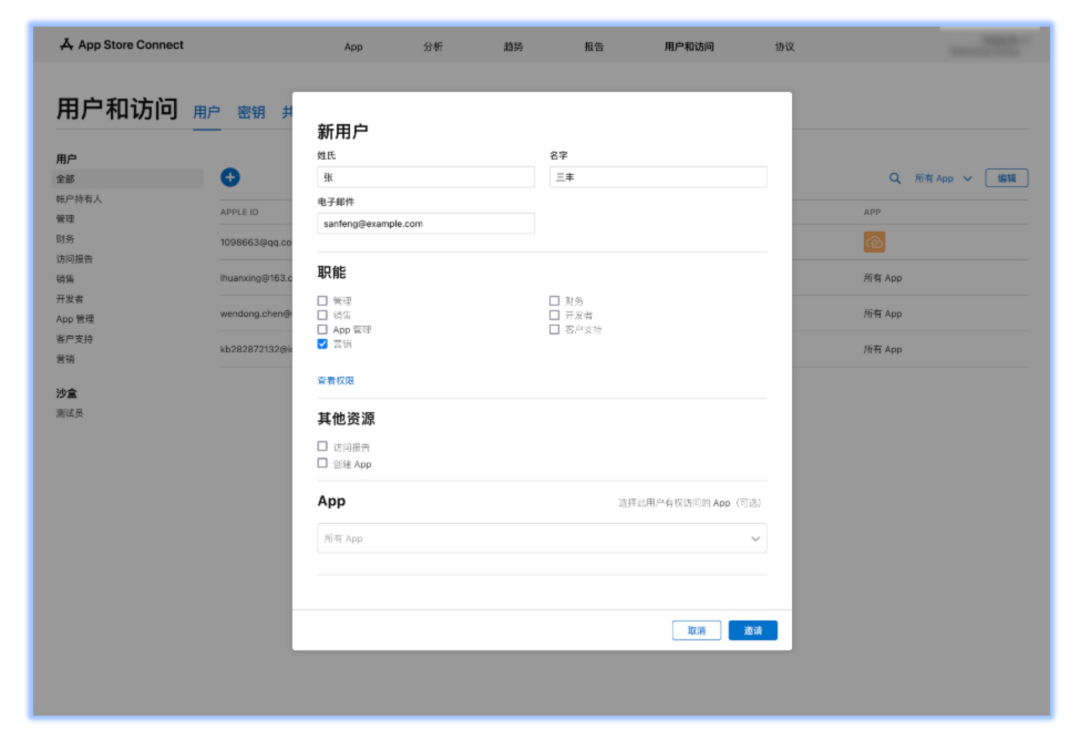Uncheck the 营销 role checkbox
Viewport: 1080px width, 740px height.
tap(322, 344)
